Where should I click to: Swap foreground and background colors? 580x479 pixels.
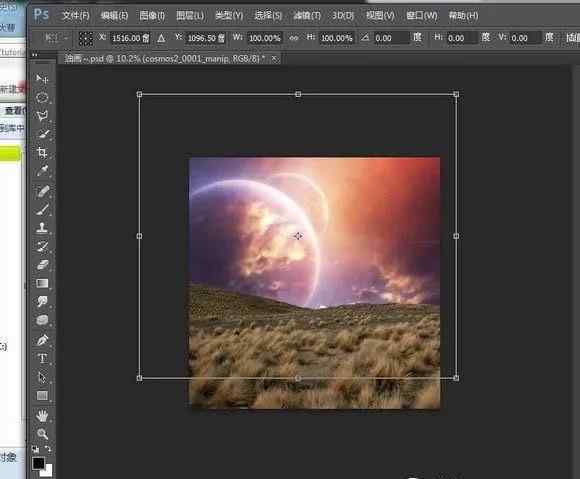coord(48,449)
